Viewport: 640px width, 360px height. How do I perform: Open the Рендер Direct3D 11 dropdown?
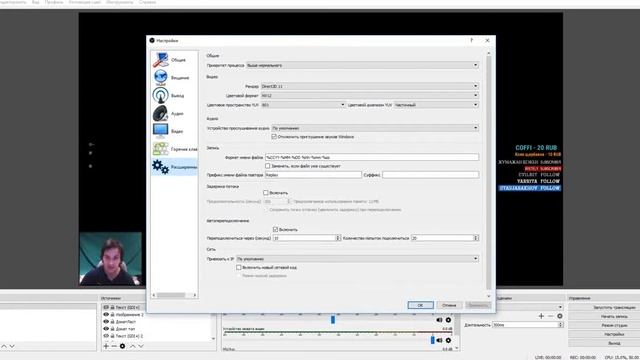click(370, 86)
